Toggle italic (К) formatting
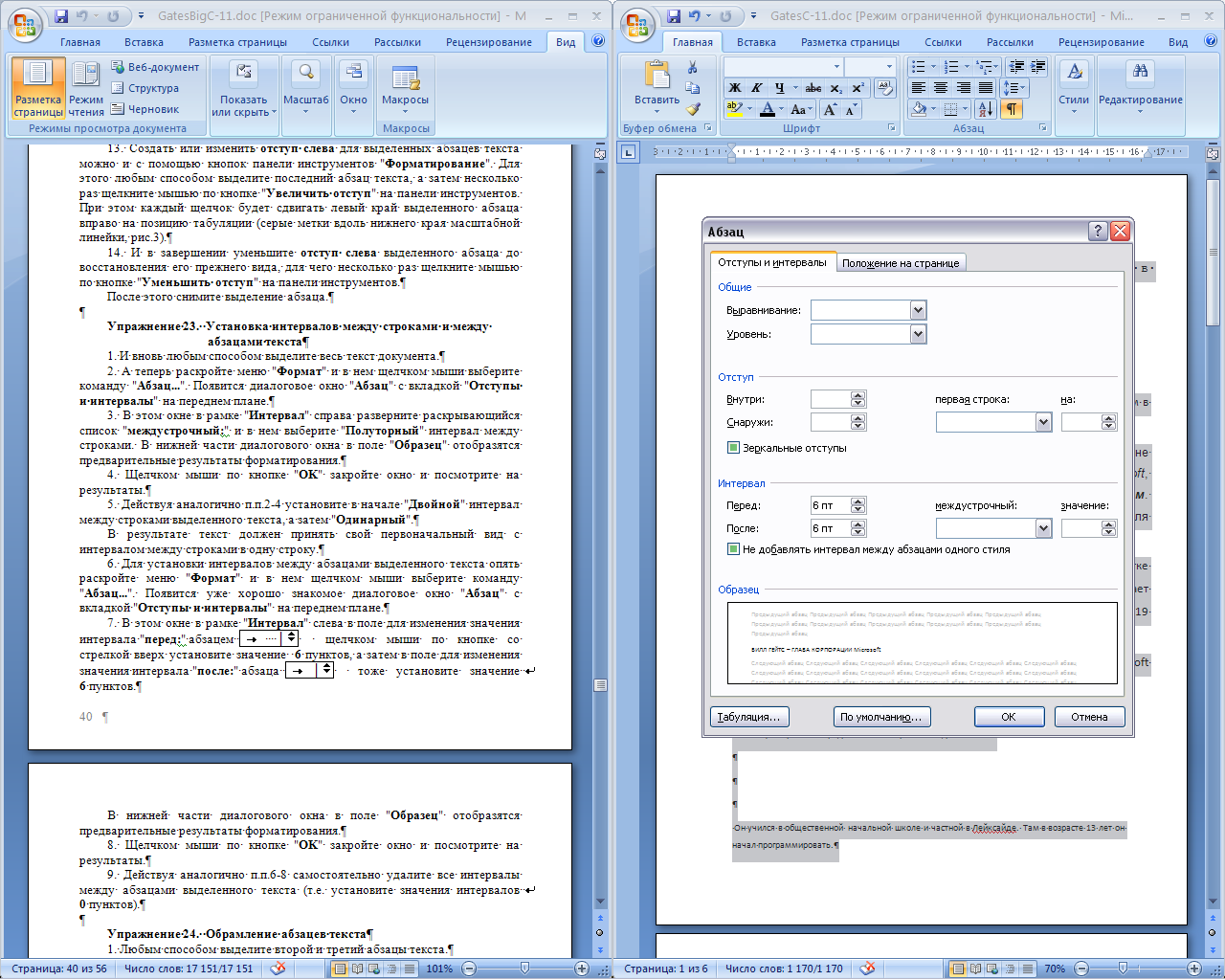Screen dimensions: 1225x980 [x=756, y=88]
